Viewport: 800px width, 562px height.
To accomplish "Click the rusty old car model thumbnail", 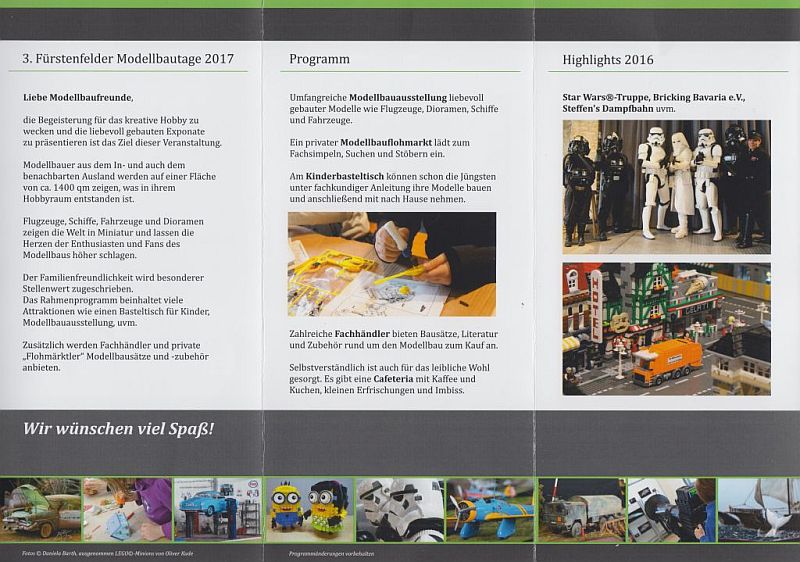I will (40, 509).
